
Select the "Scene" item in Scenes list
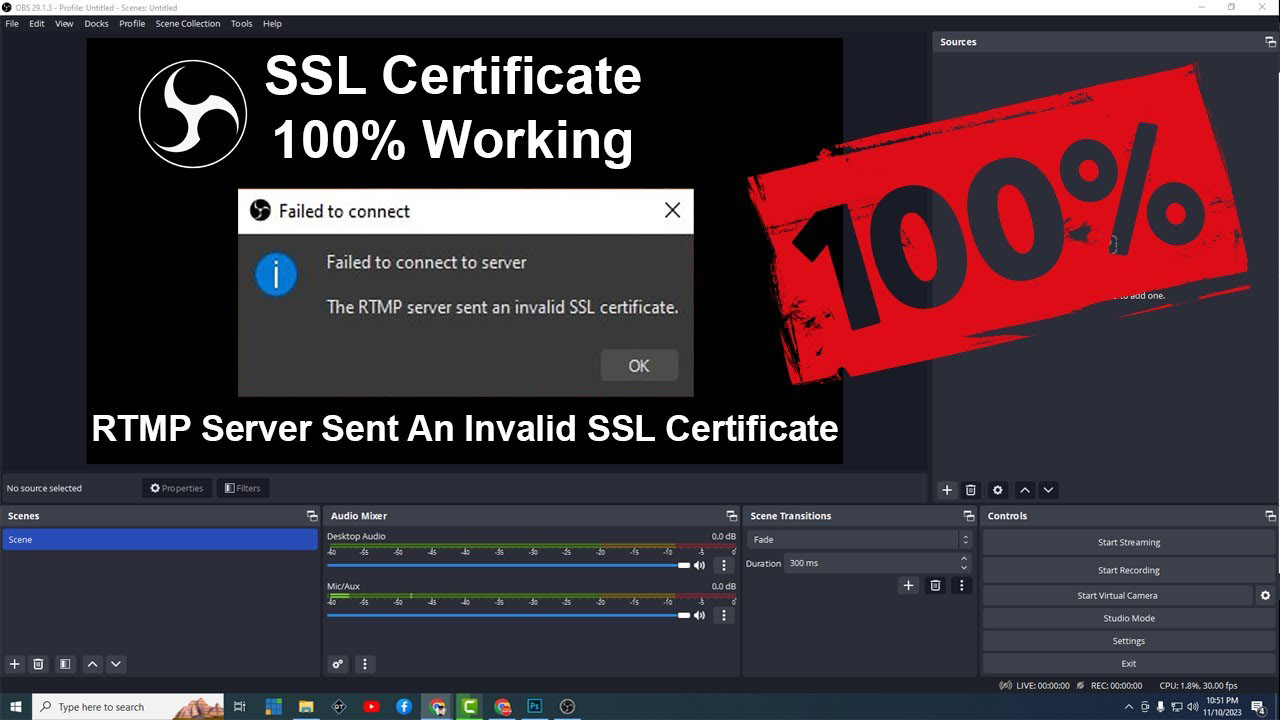(160, 540)
